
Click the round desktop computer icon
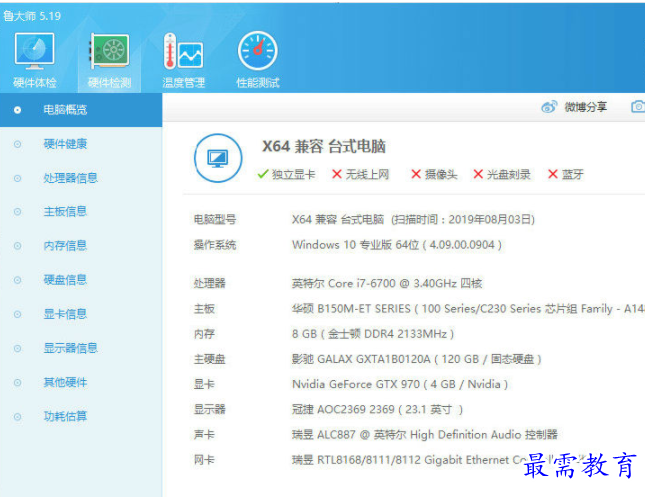(218, 158)
